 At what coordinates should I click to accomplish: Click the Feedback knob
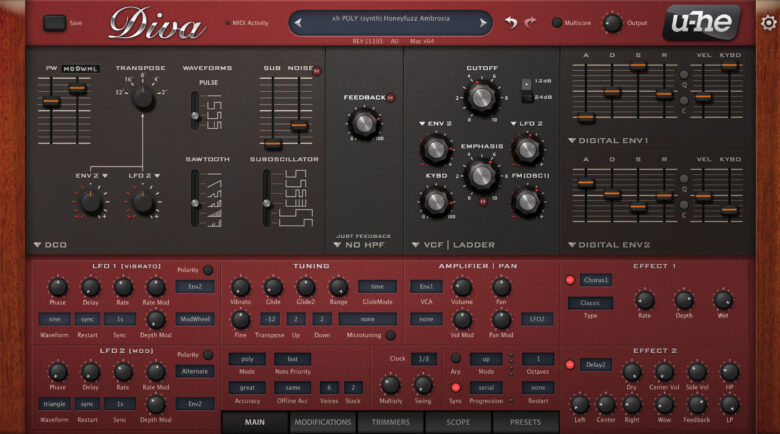(364, 123)
